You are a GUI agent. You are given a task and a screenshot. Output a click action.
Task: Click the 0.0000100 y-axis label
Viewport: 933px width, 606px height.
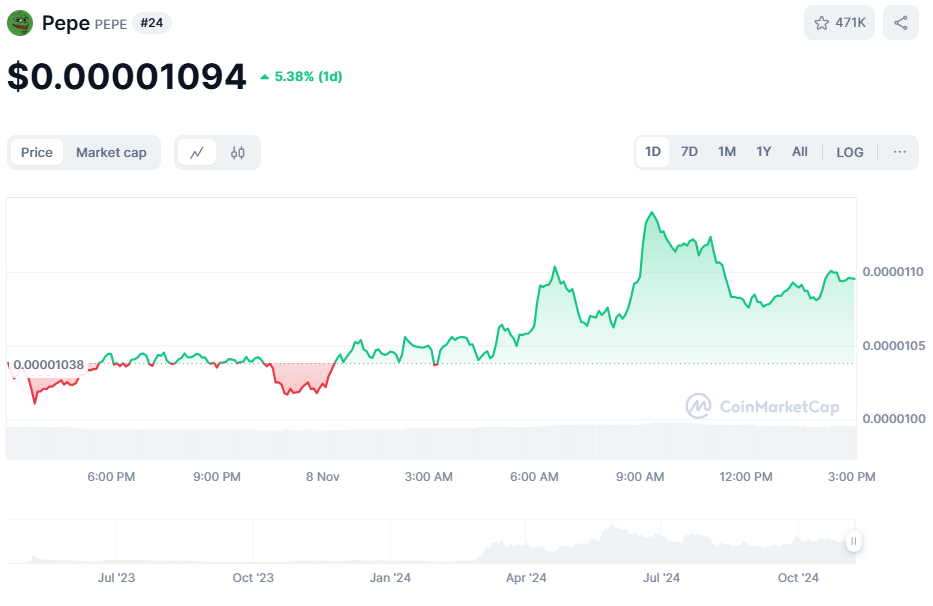[x=893, y=419]
